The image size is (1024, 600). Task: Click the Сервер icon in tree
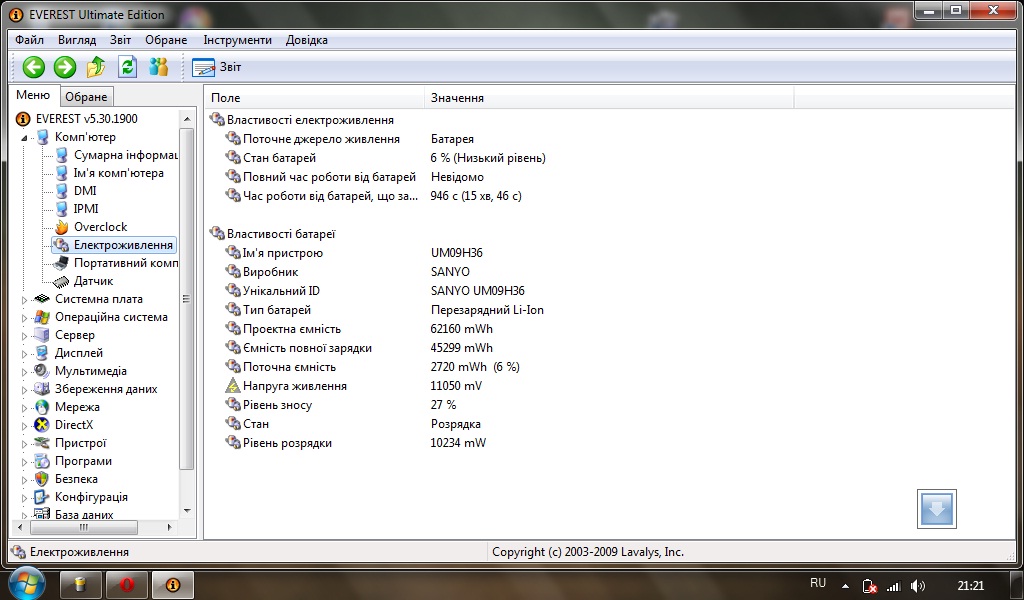[42, 335]
